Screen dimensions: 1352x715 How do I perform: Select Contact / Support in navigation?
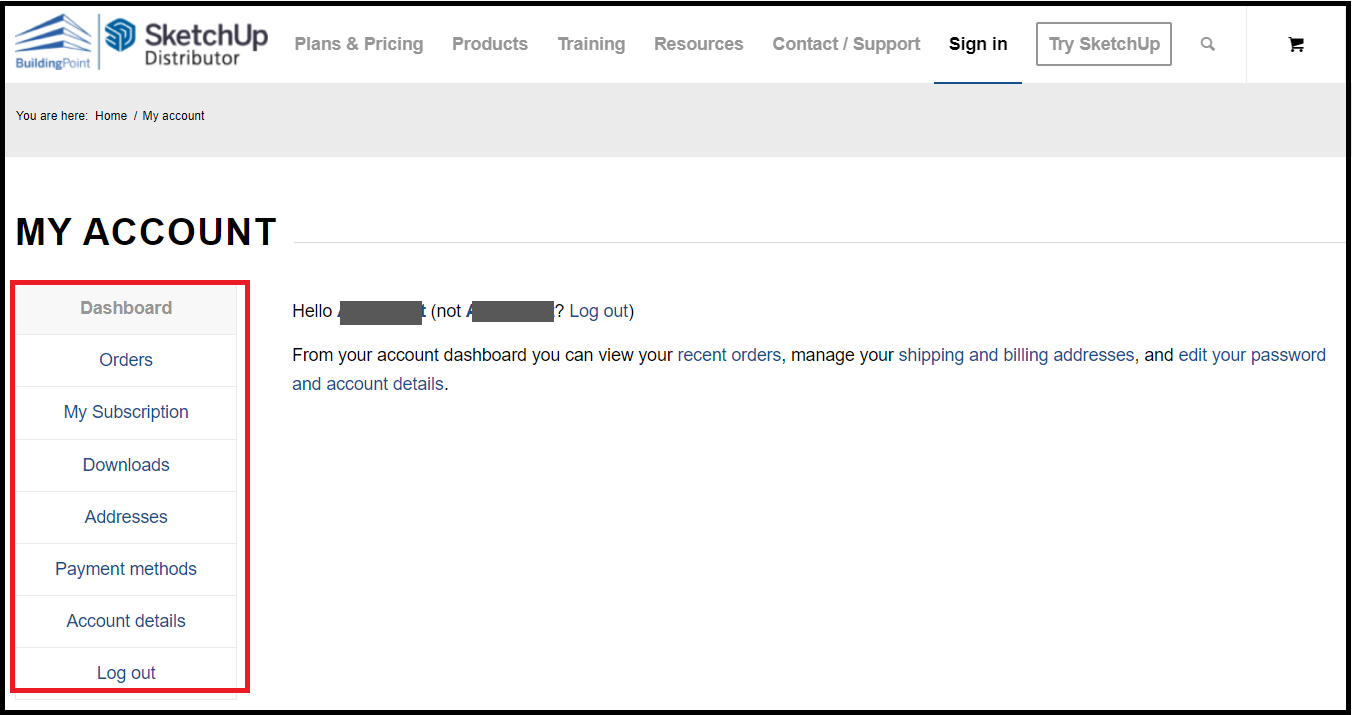pyautogui.click(x=846, y=44)
